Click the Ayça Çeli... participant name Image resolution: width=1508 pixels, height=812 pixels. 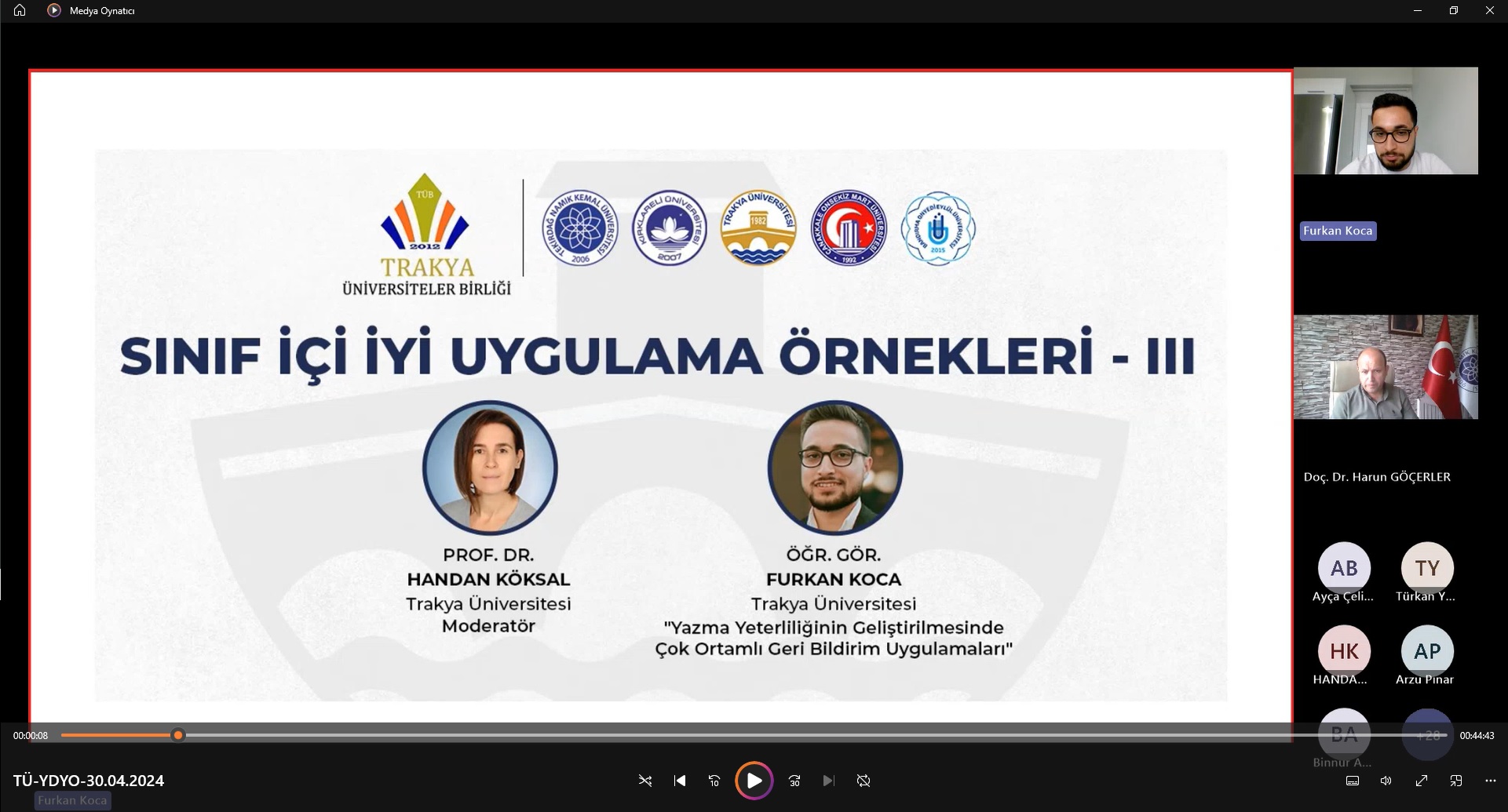tap(1343, 596)
